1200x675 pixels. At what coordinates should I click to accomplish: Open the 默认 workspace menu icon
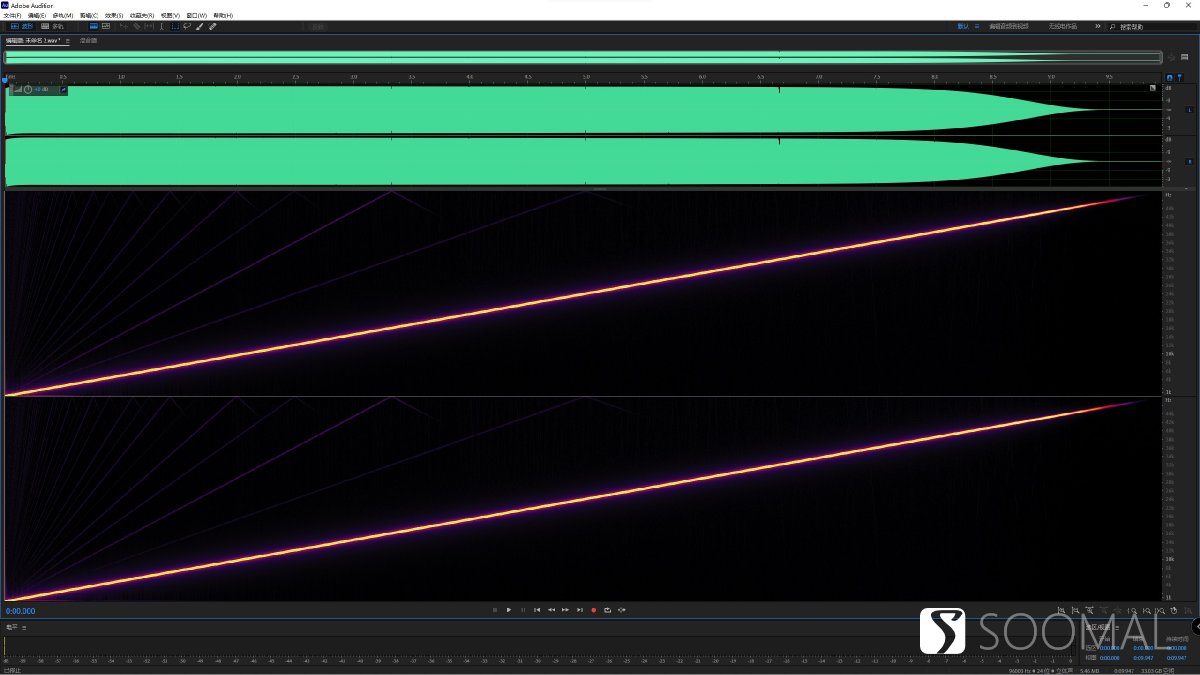click(977, 27)
